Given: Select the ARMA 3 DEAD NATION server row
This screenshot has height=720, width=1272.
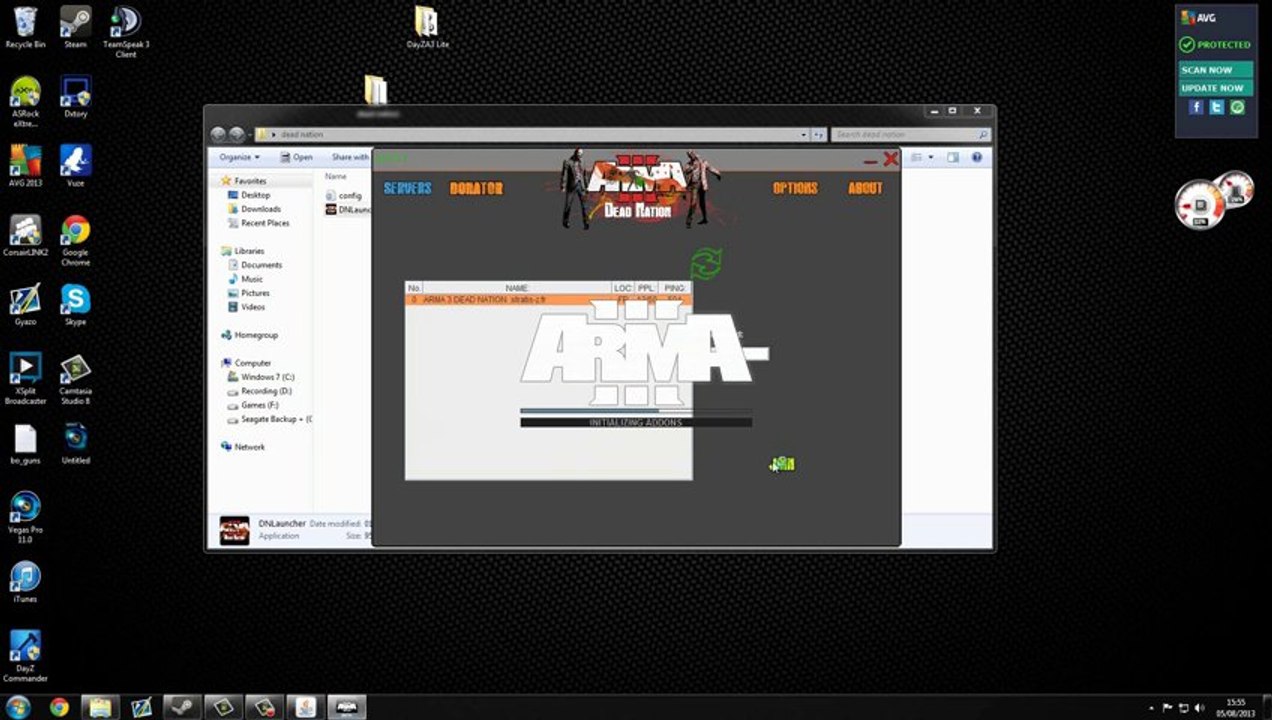Looking at the screenshot, I should [548, 299].
